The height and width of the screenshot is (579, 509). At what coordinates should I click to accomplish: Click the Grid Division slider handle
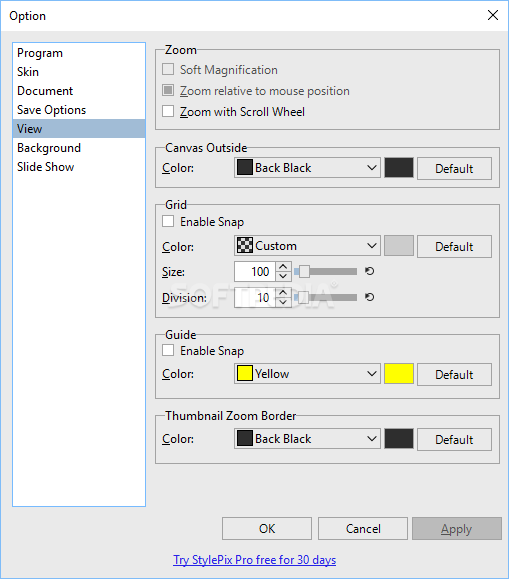(x=303, y=297)
